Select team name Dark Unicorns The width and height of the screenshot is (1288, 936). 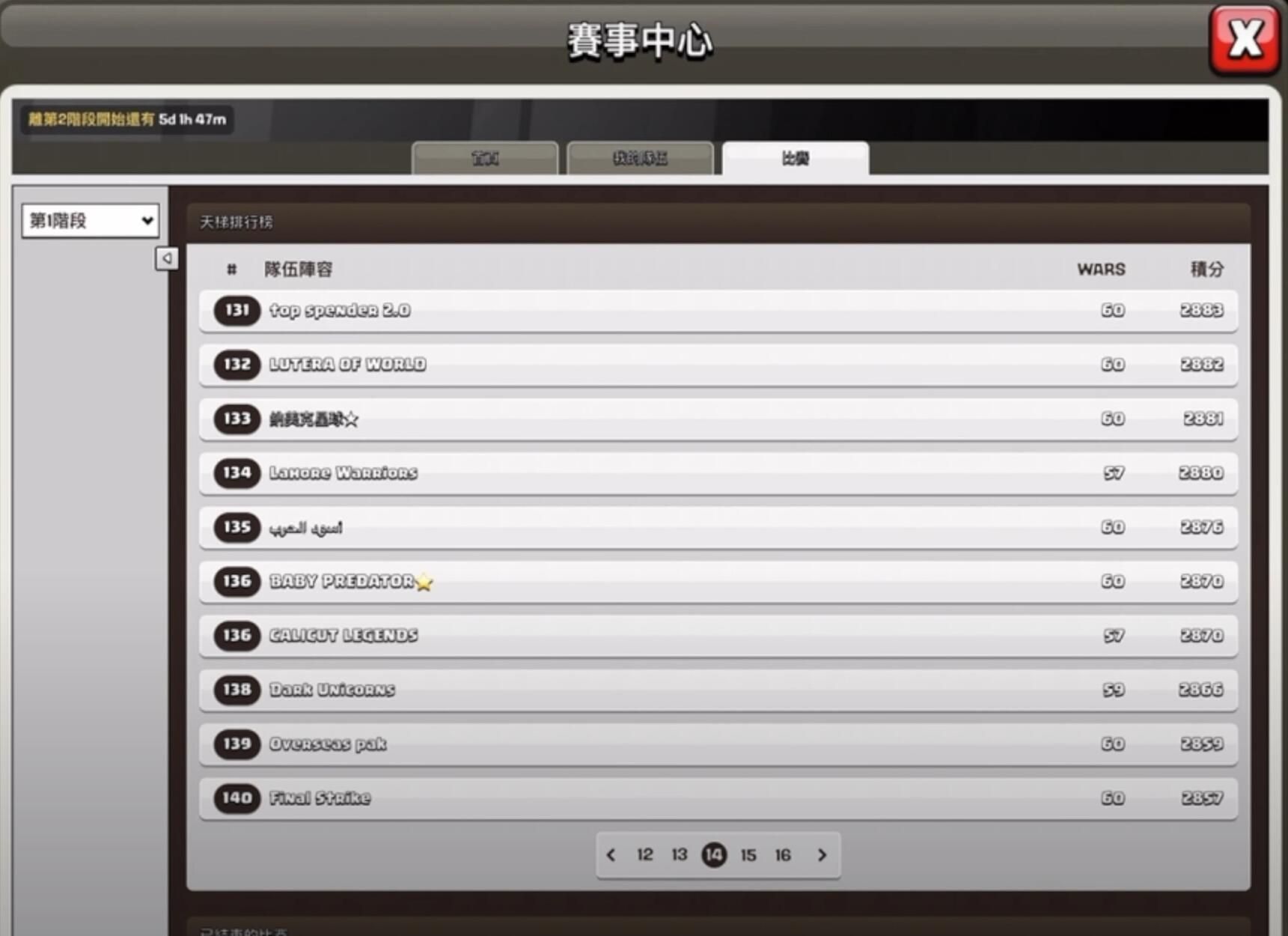point(332,690)
